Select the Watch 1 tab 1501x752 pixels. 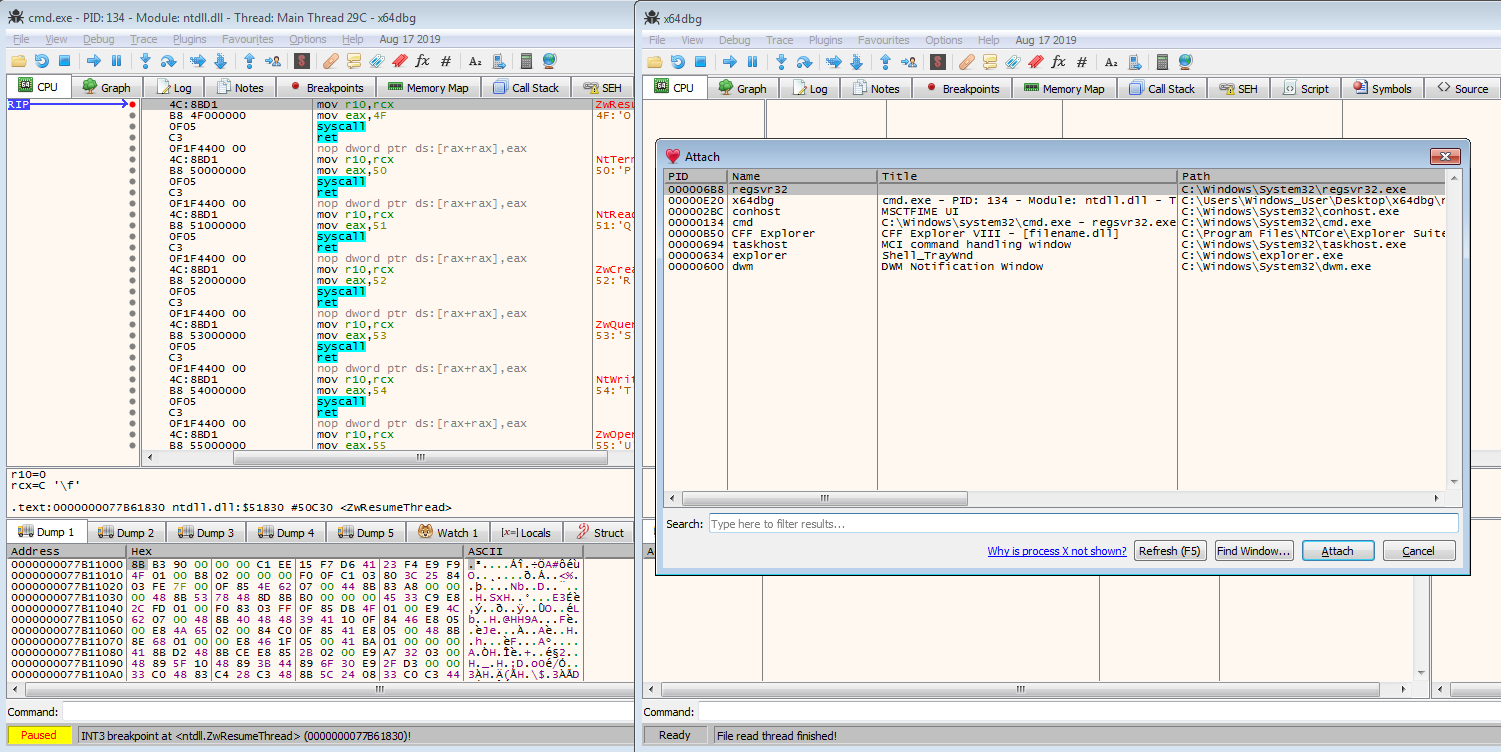[x=449, y=533]
